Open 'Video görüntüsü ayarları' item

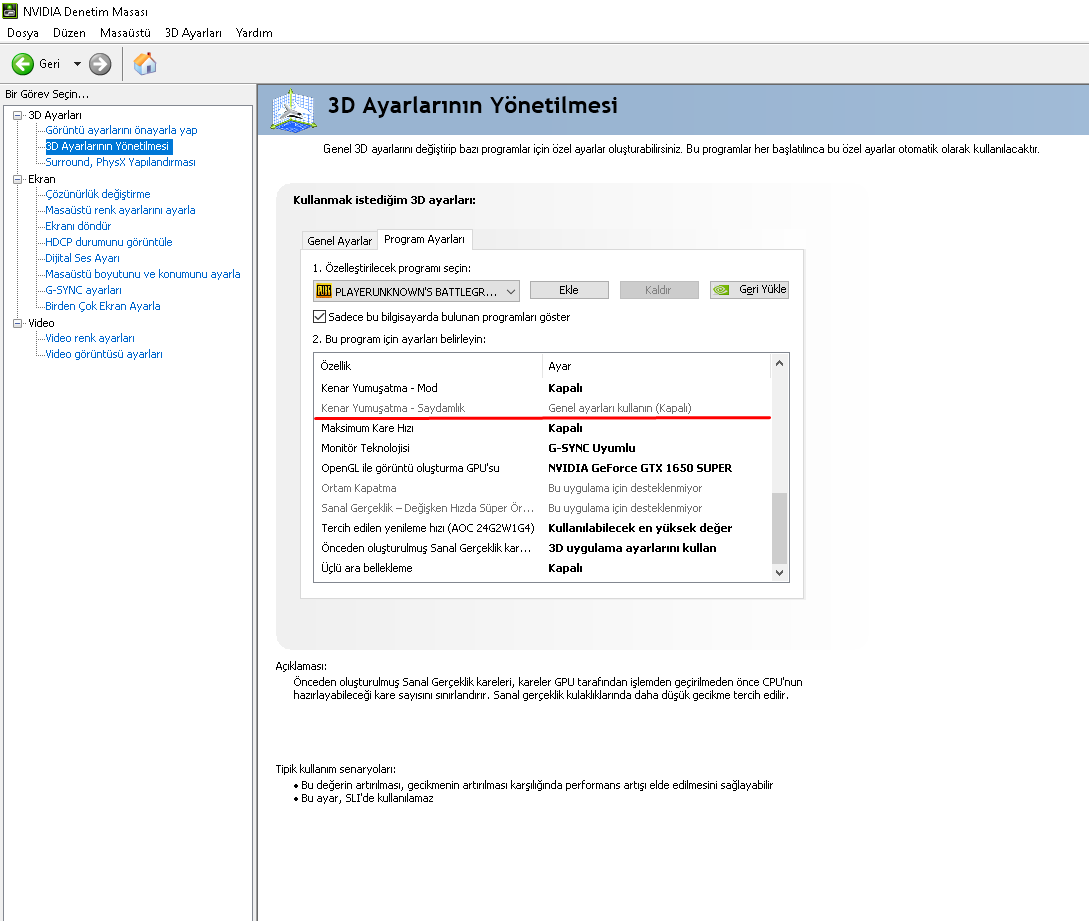[x=103, y=354]
